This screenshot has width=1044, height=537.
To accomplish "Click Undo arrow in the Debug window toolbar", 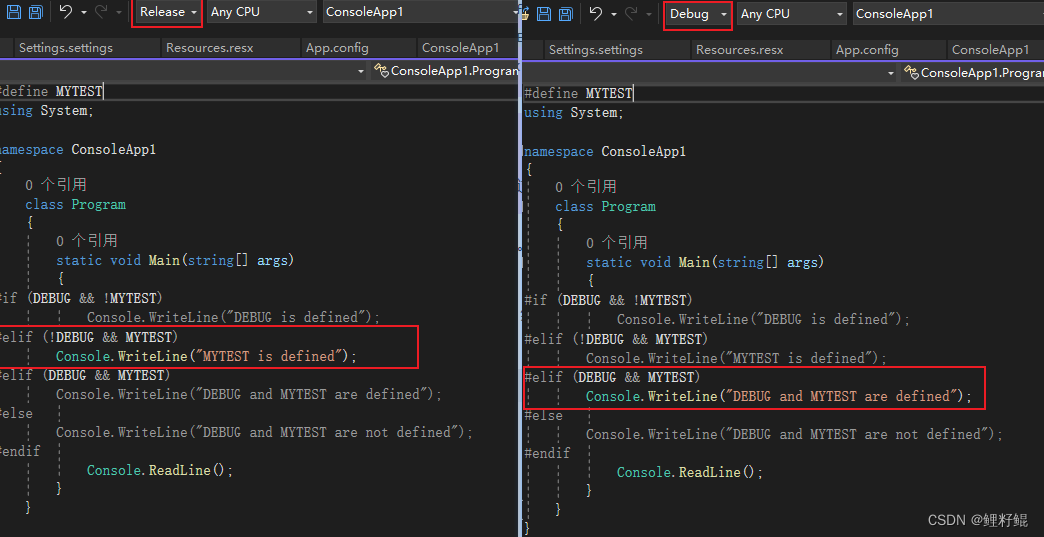I will [x=596, y=14].
